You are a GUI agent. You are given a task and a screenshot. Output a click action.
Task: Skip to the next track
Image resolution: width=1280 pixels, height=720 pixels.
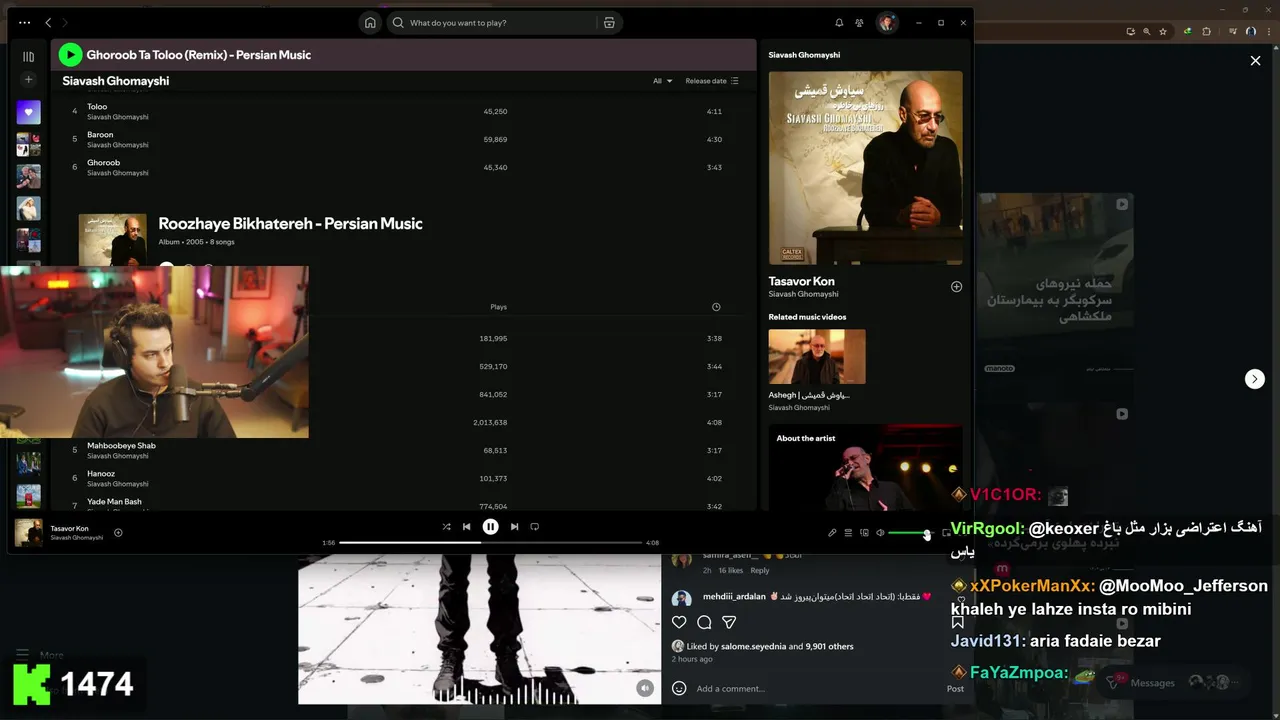click(x=514, y=527)
